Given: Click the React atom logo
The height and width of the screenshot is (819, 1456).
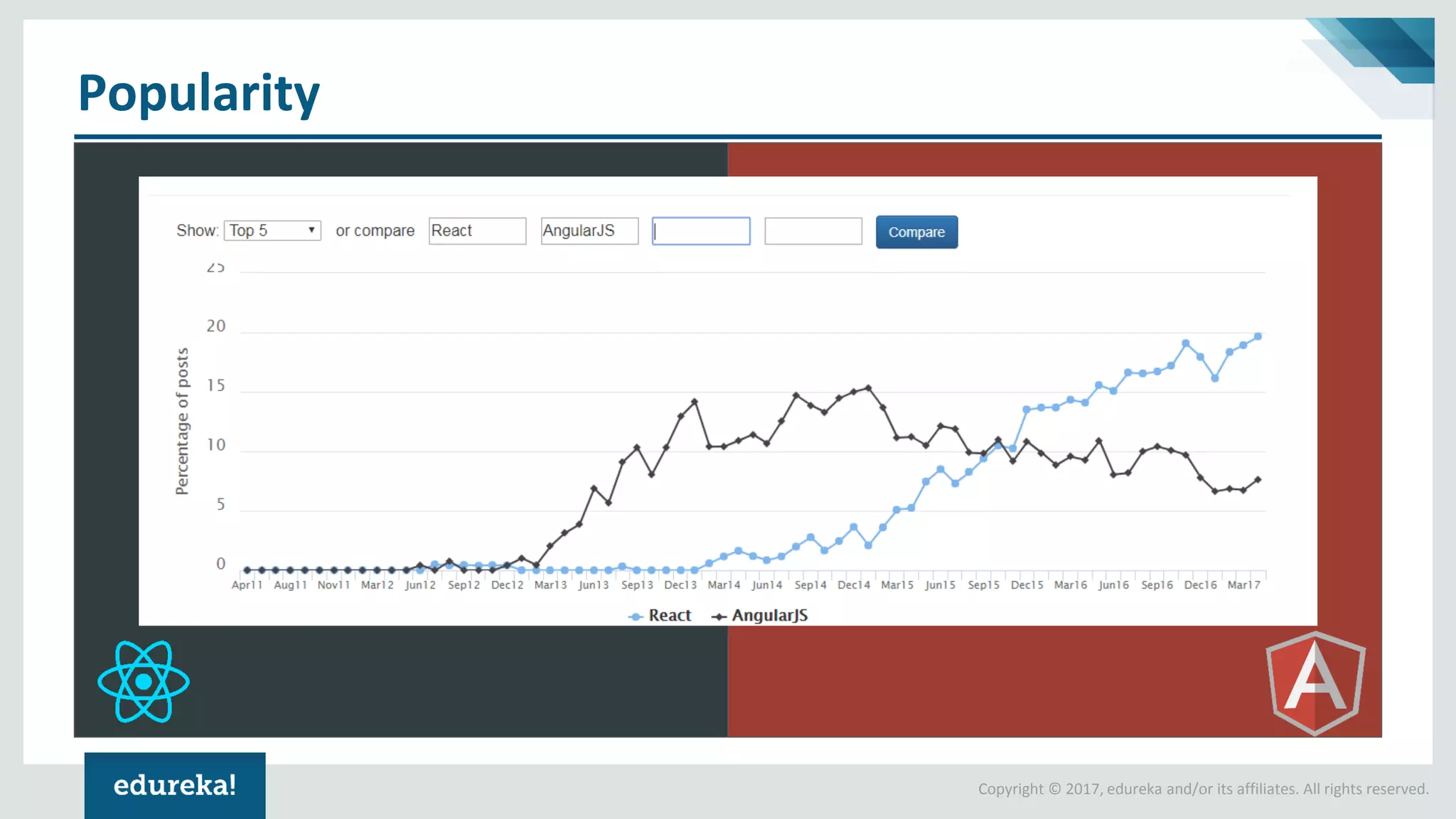Looking at the screenshot, I should click(x=144, y=682).
